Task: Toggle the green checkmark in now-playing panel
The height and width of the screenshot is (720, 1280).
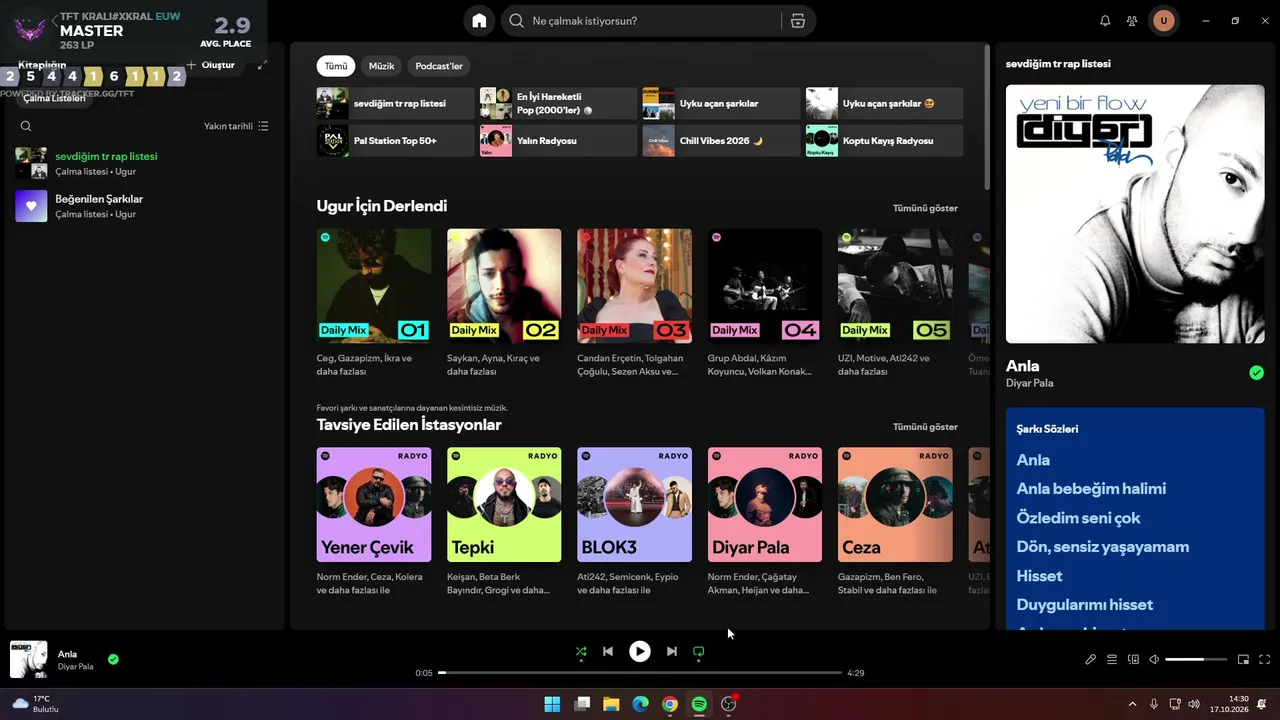Action: click(x=1256, y=373)
